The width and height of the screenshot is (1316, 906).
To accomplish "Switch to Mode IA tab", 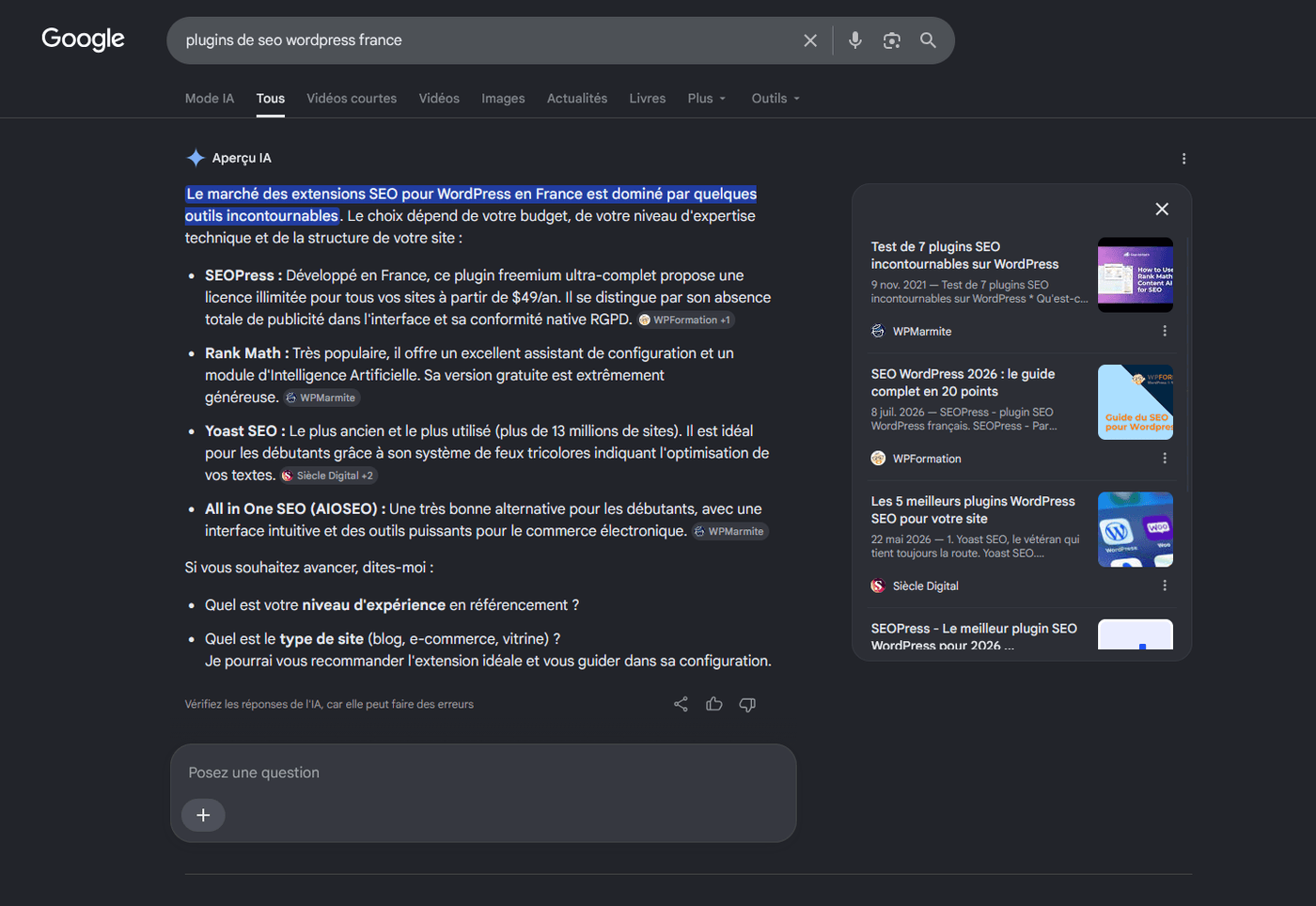I will coord(210,98).
